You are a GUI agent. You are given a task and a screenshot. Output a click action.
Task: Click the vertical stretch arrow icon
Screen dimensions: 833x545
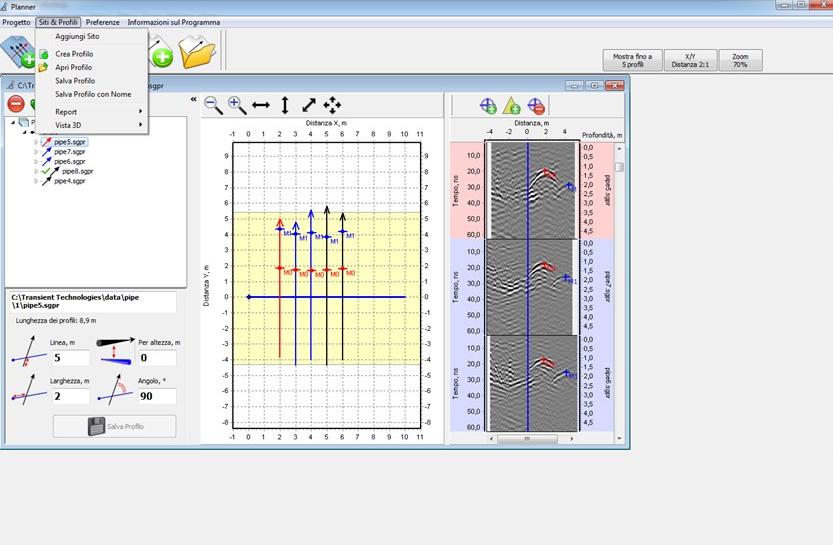click(285, 104)
